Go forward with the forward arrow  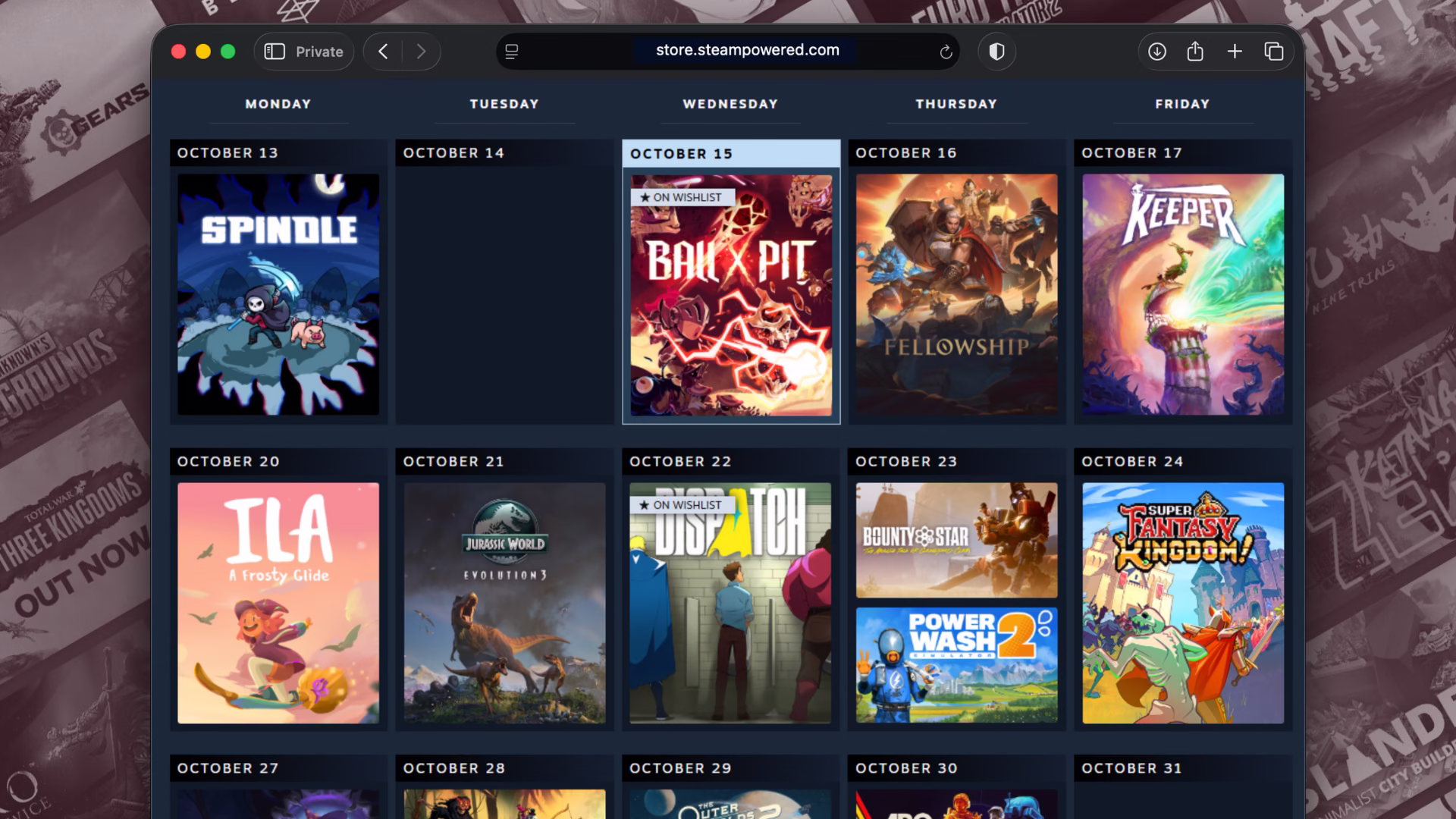pos(421,52)
